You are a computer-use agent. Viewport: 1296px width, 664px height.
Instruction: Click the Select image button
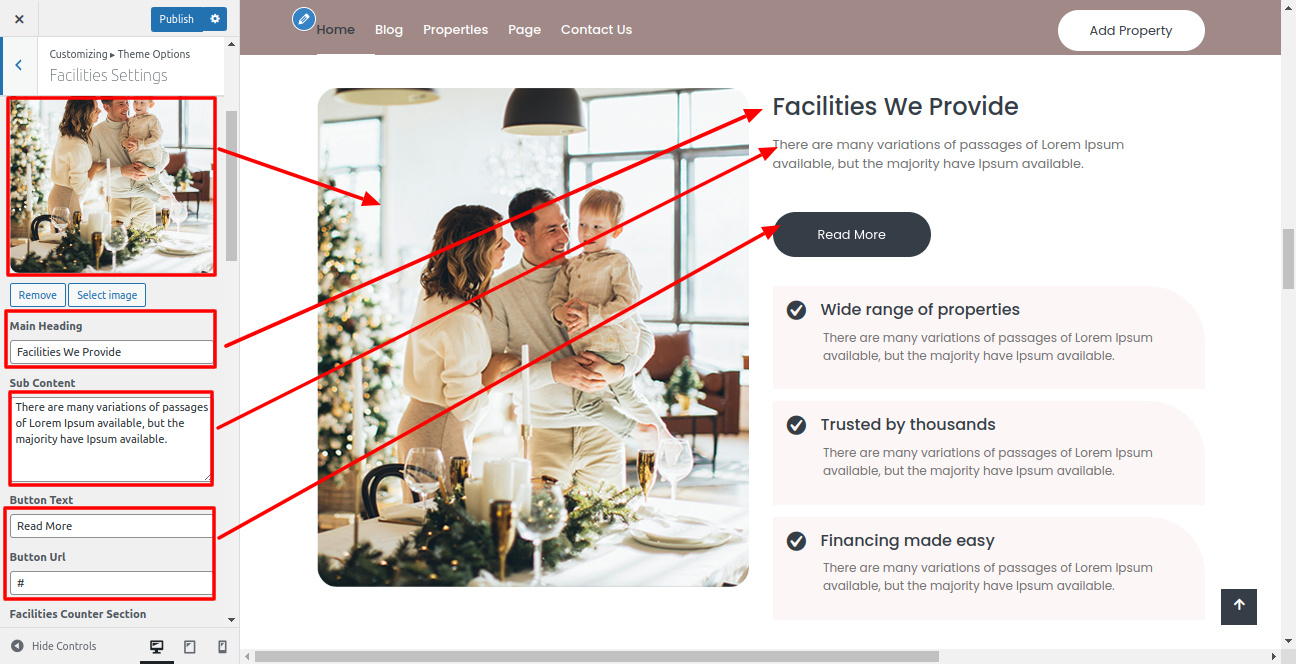[107, 295]
